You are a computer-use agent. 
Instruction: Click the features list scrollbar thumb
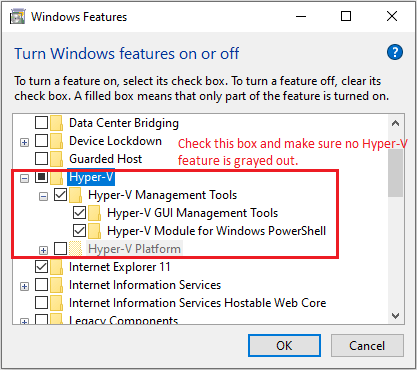click(x=396, y=173)
